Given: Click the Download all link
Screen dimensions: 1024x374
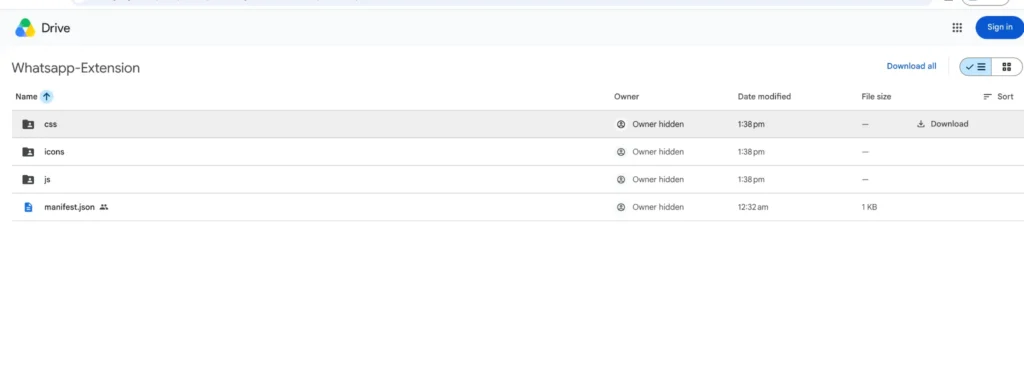Looking at the screenshot, I should 911,66.
